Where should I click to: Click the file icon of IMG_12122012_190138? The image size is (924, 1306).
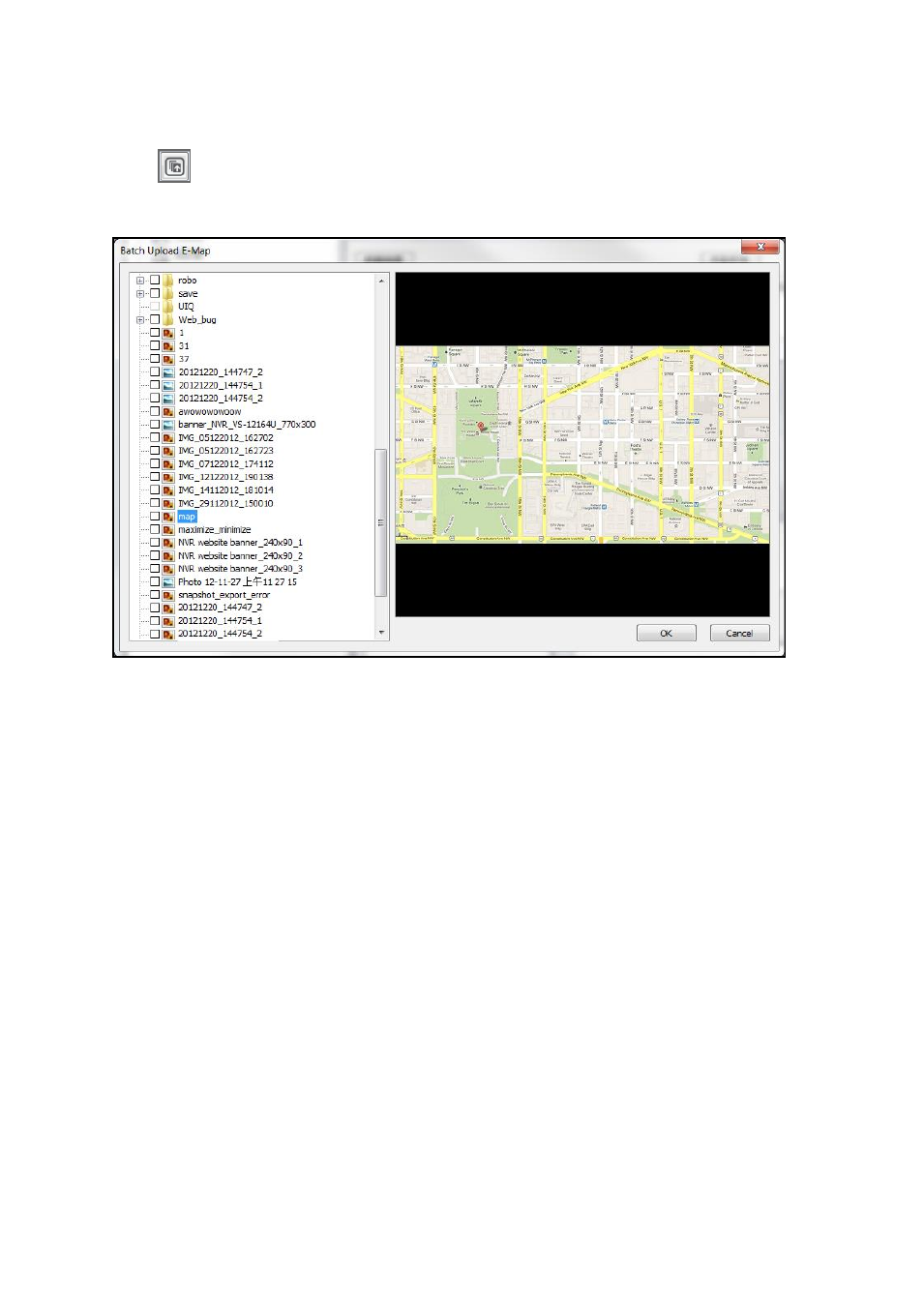click(168, 477)
